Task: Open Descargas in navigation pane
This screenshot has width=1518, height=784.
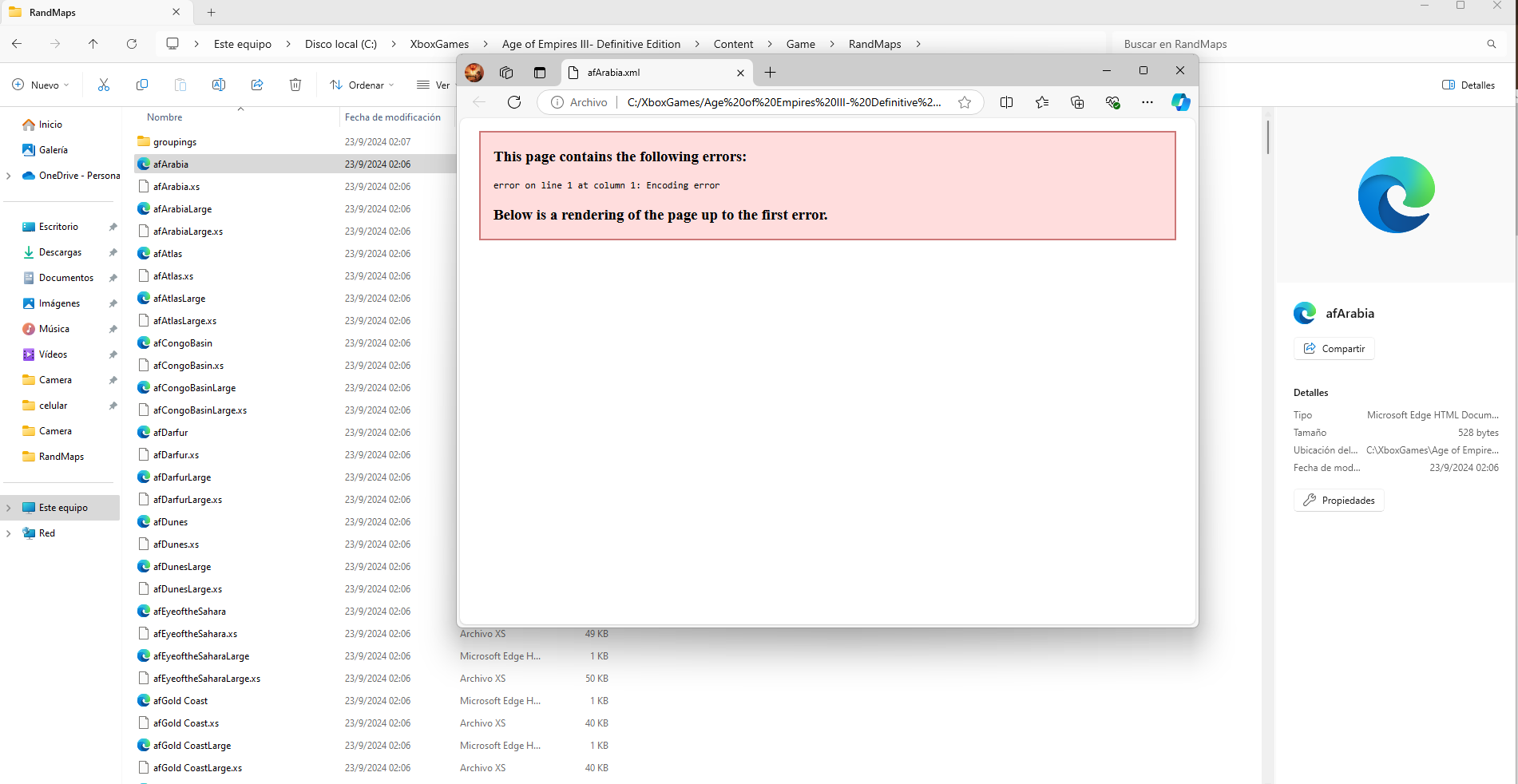Action: click(x=61, y=252)
